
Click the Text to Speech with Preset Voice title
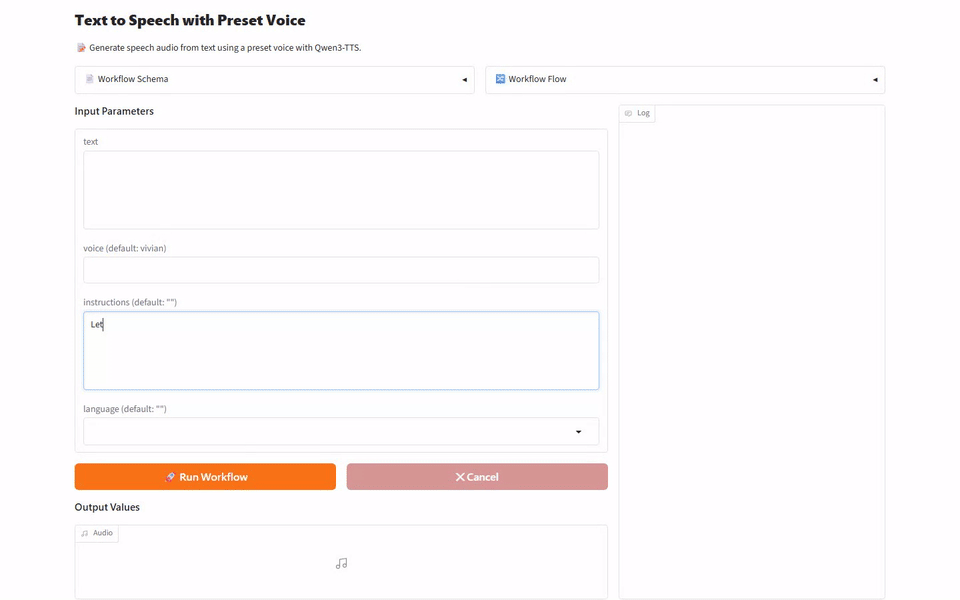(190, 20)
